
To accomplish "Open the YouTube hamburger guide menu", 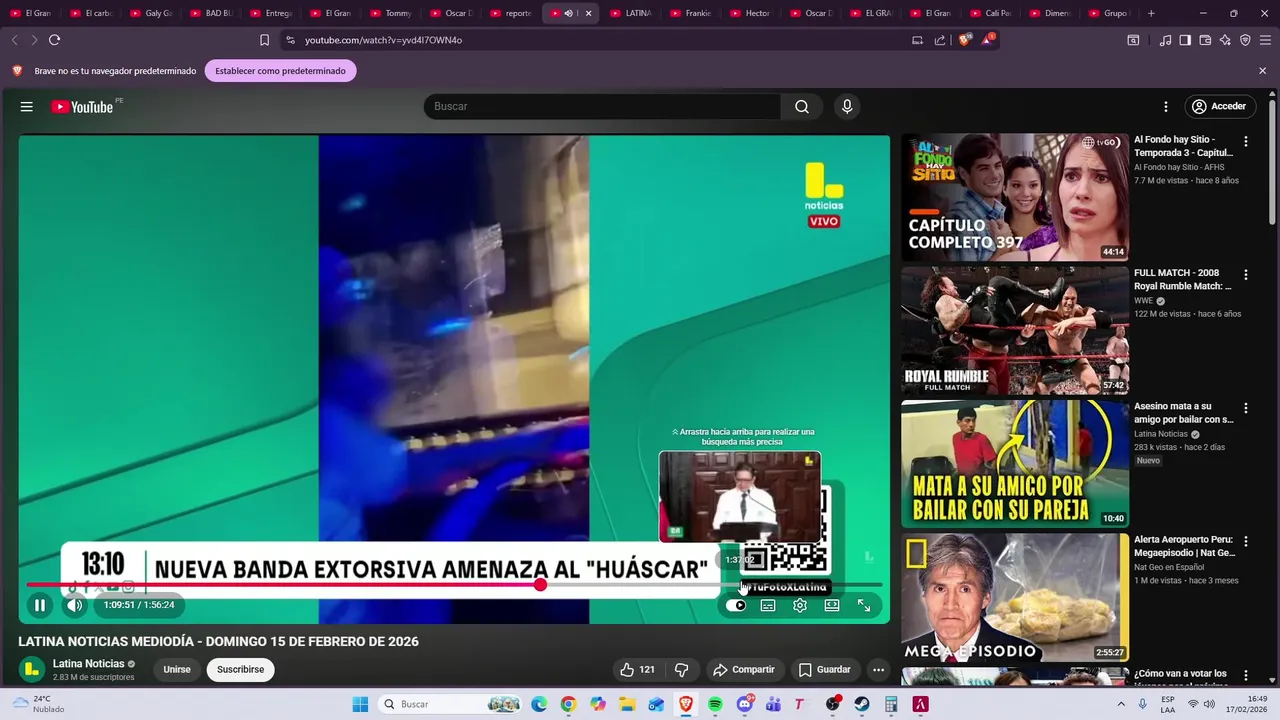I will [x=27, y=106].
